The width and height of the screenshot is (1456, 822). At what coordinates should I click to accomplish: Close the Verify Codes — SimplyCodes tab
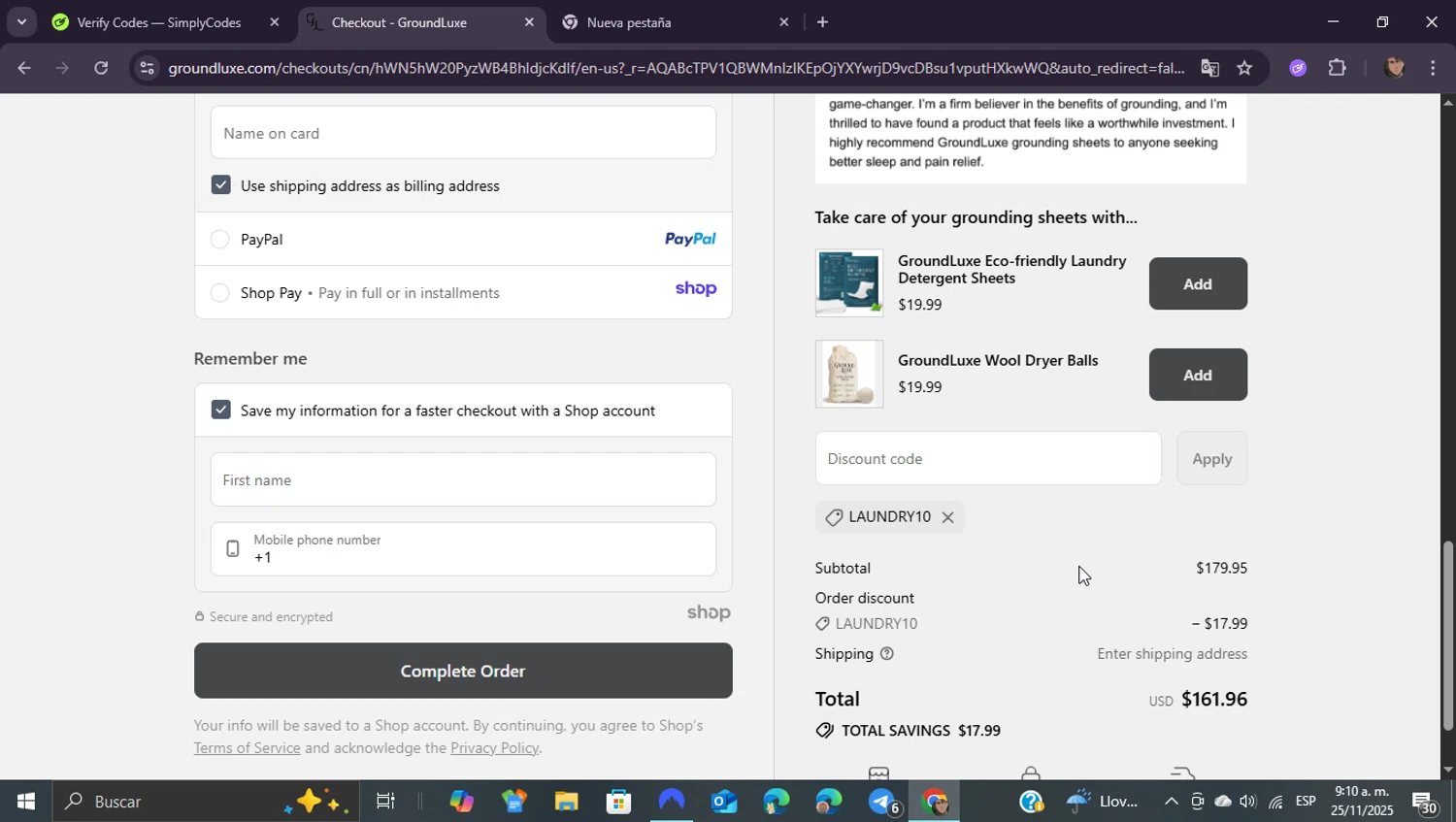pos(274,22)
